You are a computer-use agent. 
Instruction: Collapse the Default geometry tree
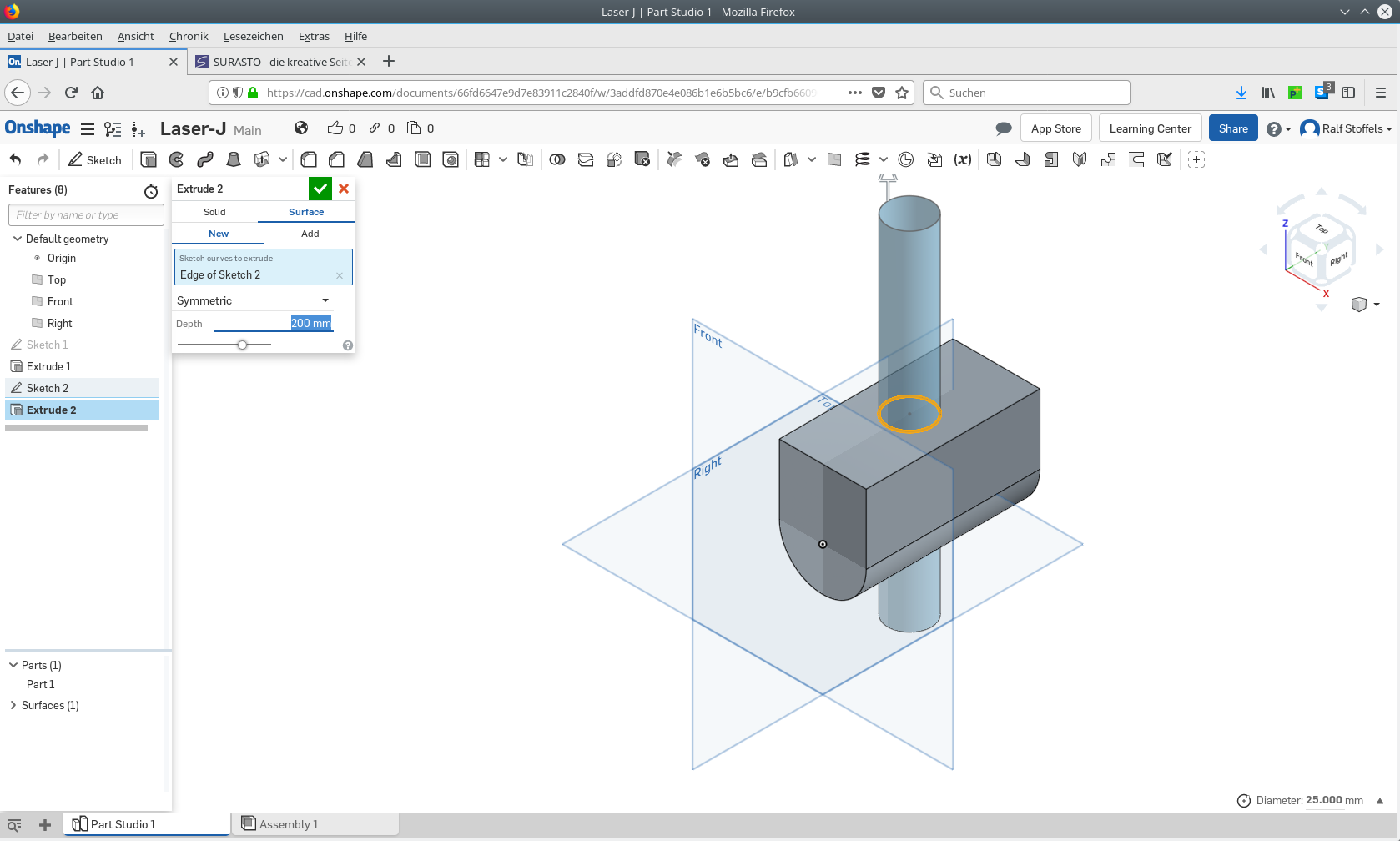(18, 239)
